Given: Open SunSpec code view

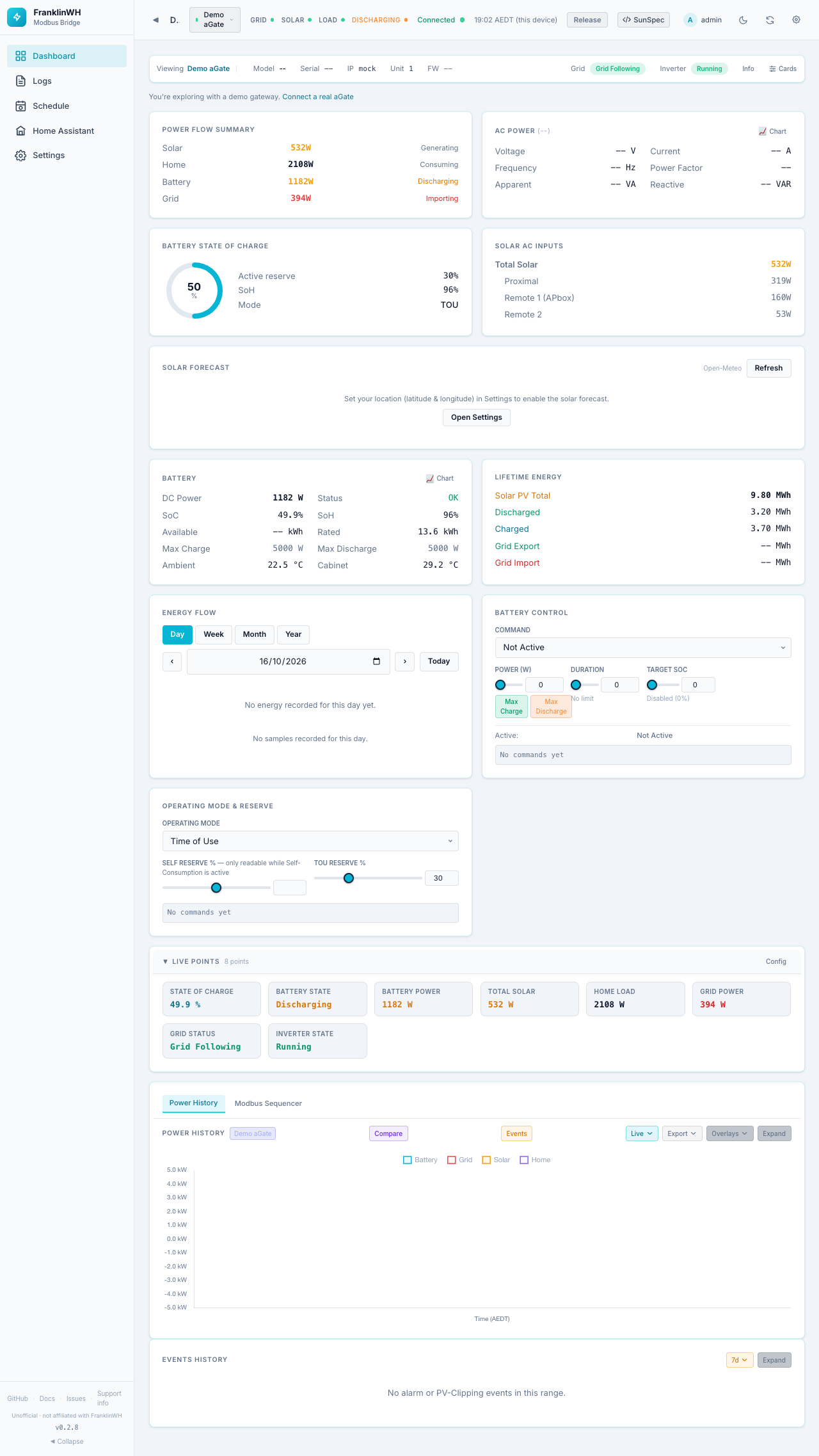Looking at the screenshot, I should pyautogui.click(x=644, y=20).
